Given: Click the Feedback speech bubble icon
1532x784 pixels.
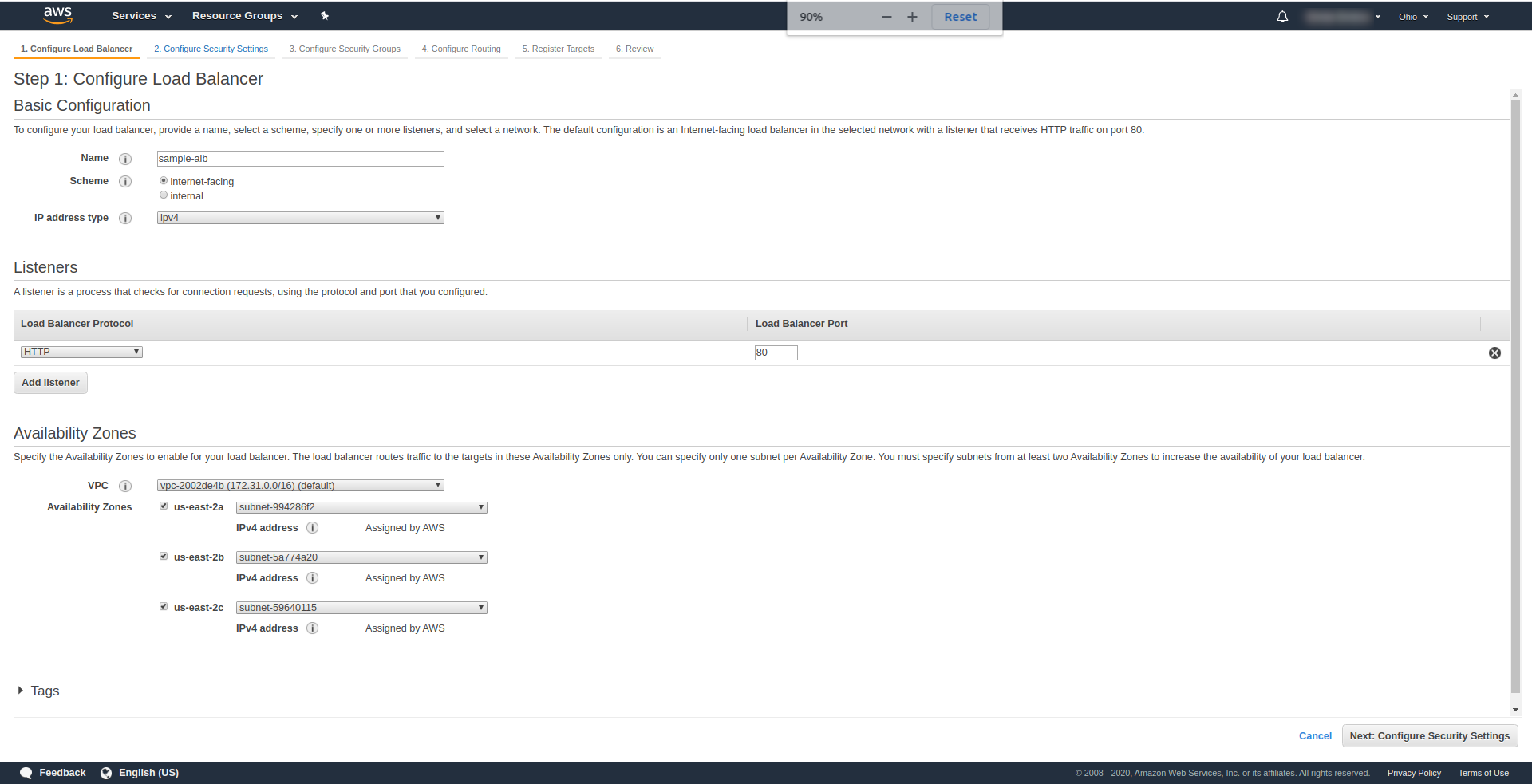Looking at the screenshot, I should pos(26,773).
